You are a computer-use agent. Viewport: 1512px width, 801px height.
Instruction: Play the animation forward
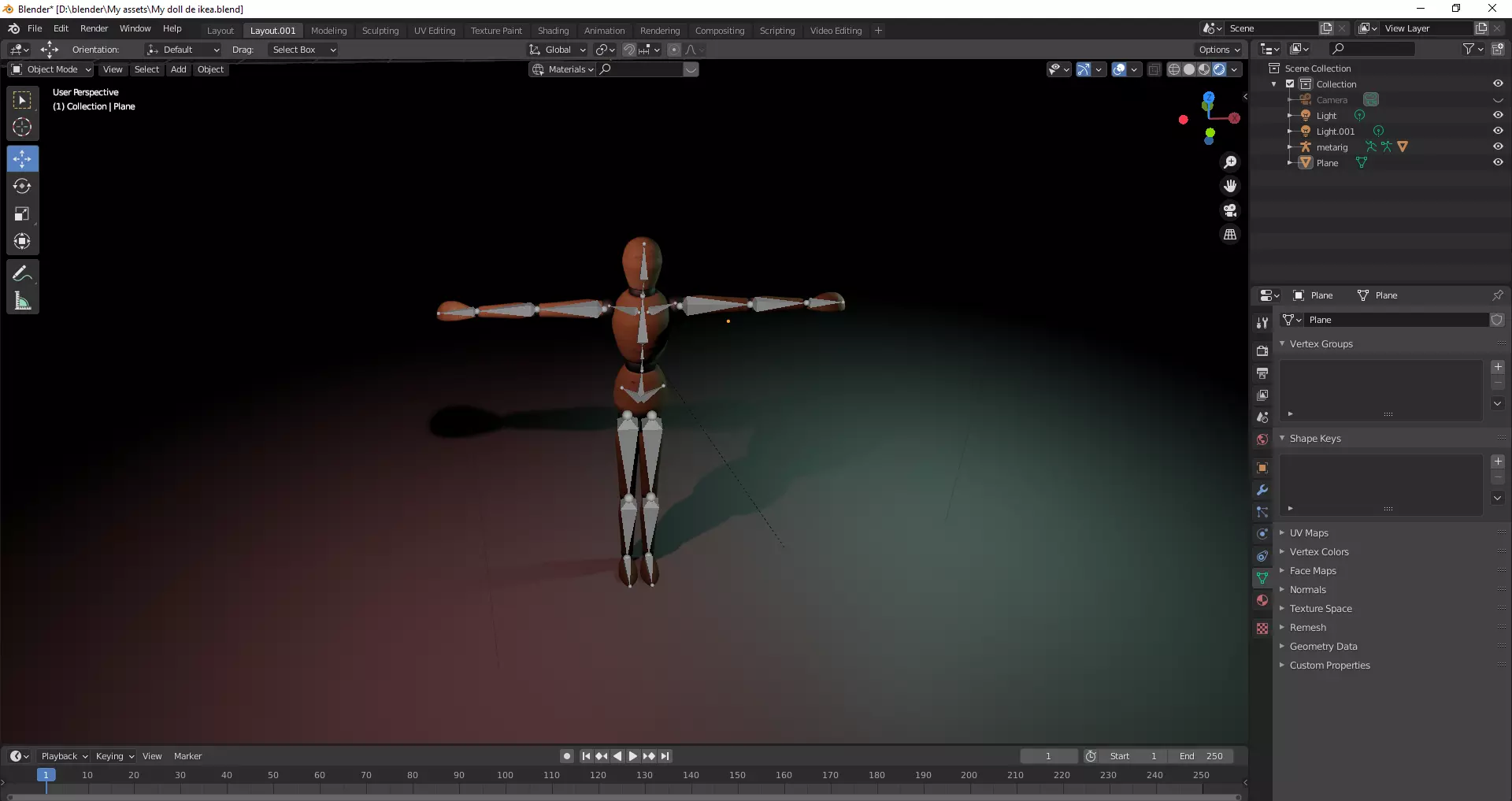point(632,756)
